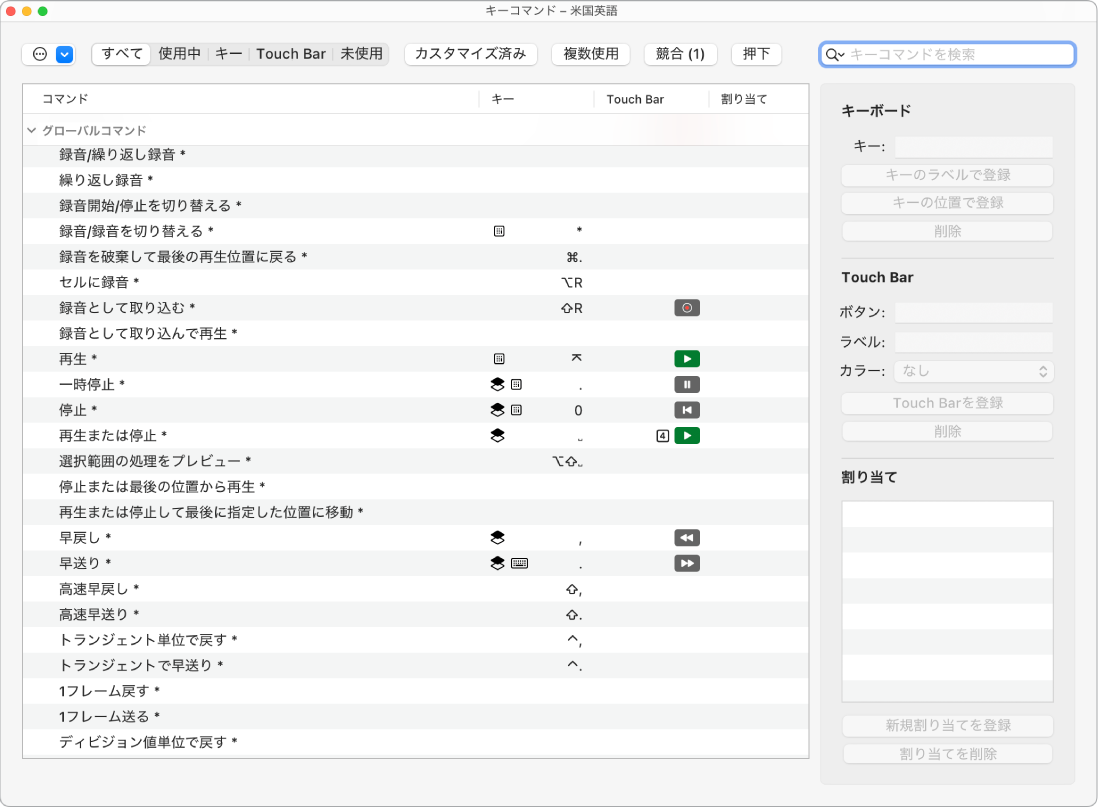Screen dimensions: 1099x809
Task: Select the 未使用 filter tab
Action: coord(361,54)
